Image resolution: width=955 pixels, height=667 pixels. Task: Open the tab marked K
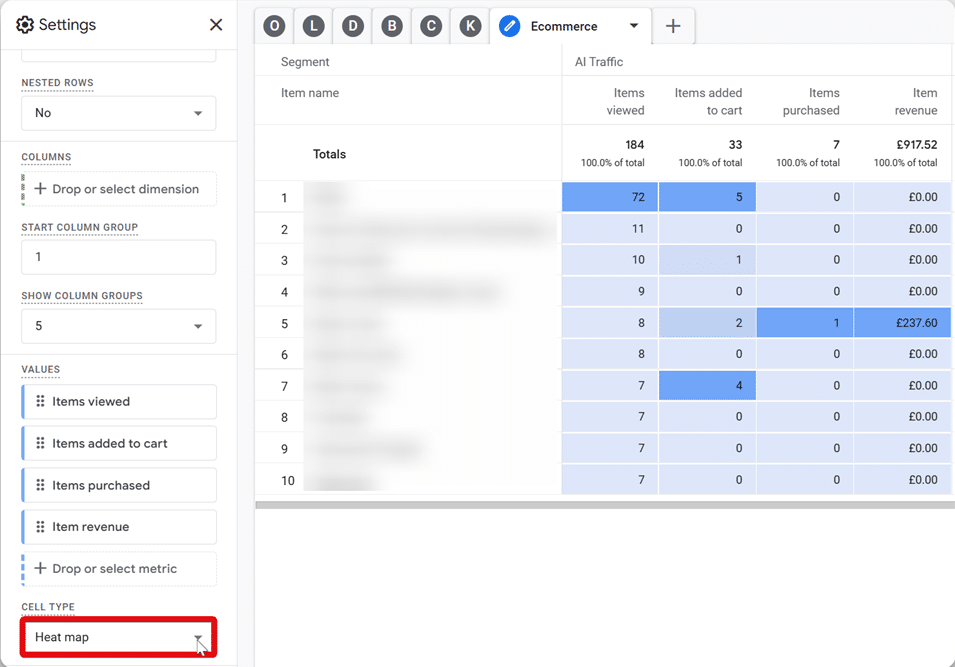(470, 26)
